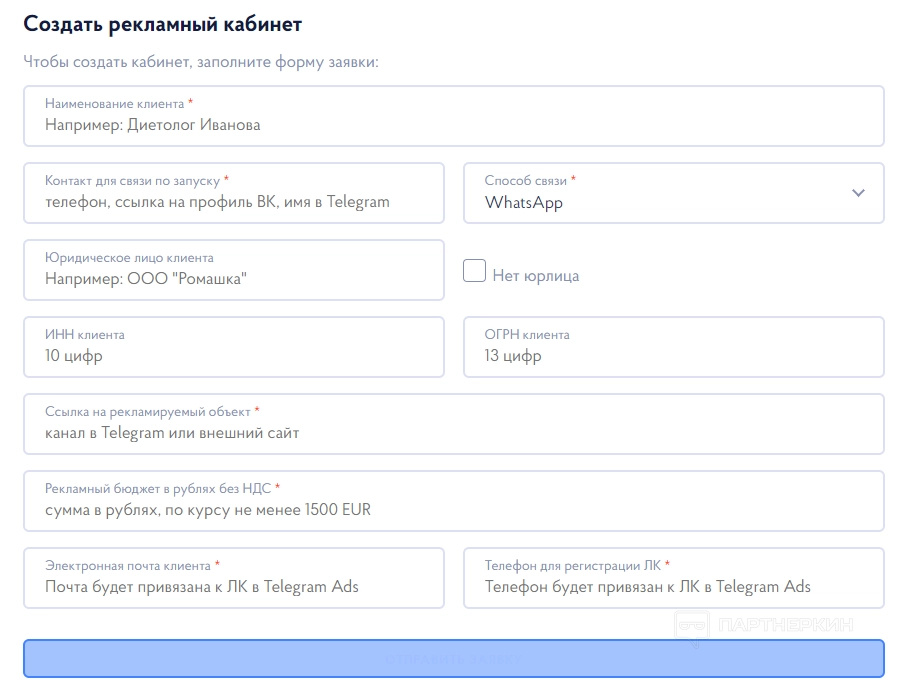Click the chevron arrow in Способ связи
This screenshot has height=700, width=904.
click(x=858, y=193)
